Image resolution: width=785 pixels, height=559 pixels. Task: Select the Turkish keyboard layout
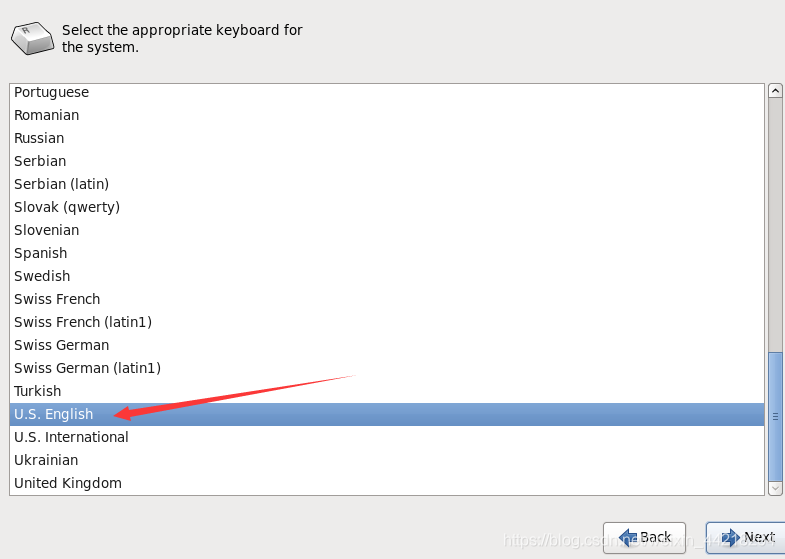pyautogui.click(x=38, y=391)
